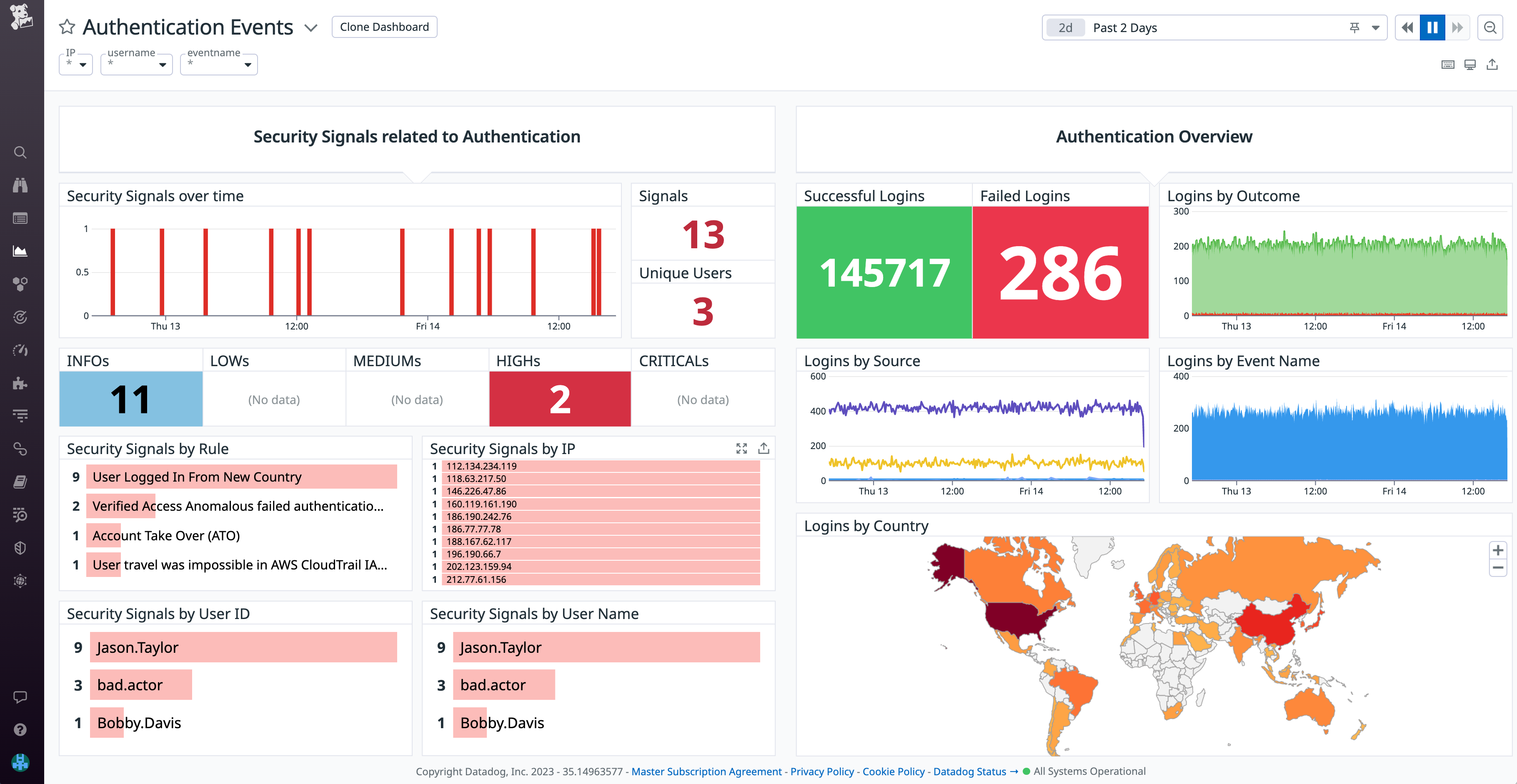Pause dashboard updates with the pause button
1517x784 pixels.
coord(1432,27)
